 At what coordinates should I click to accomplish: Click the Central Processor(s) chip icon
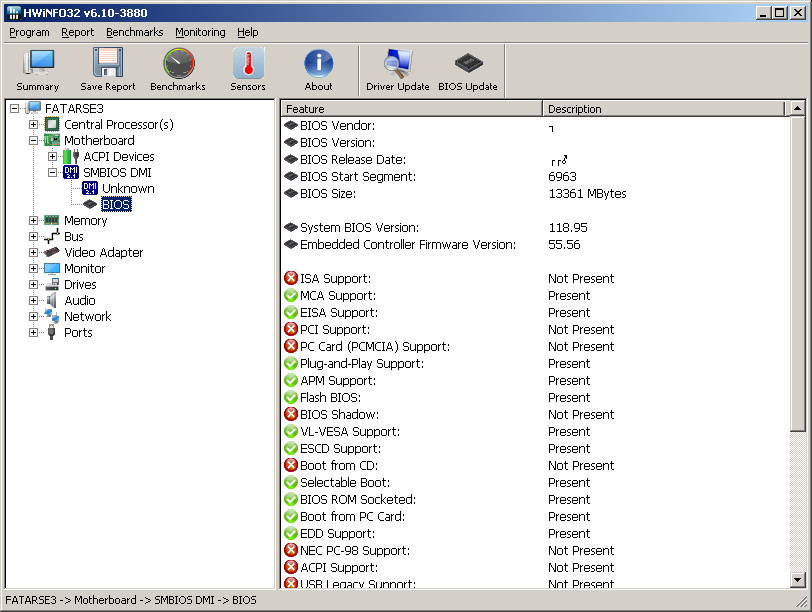[52, 124]
